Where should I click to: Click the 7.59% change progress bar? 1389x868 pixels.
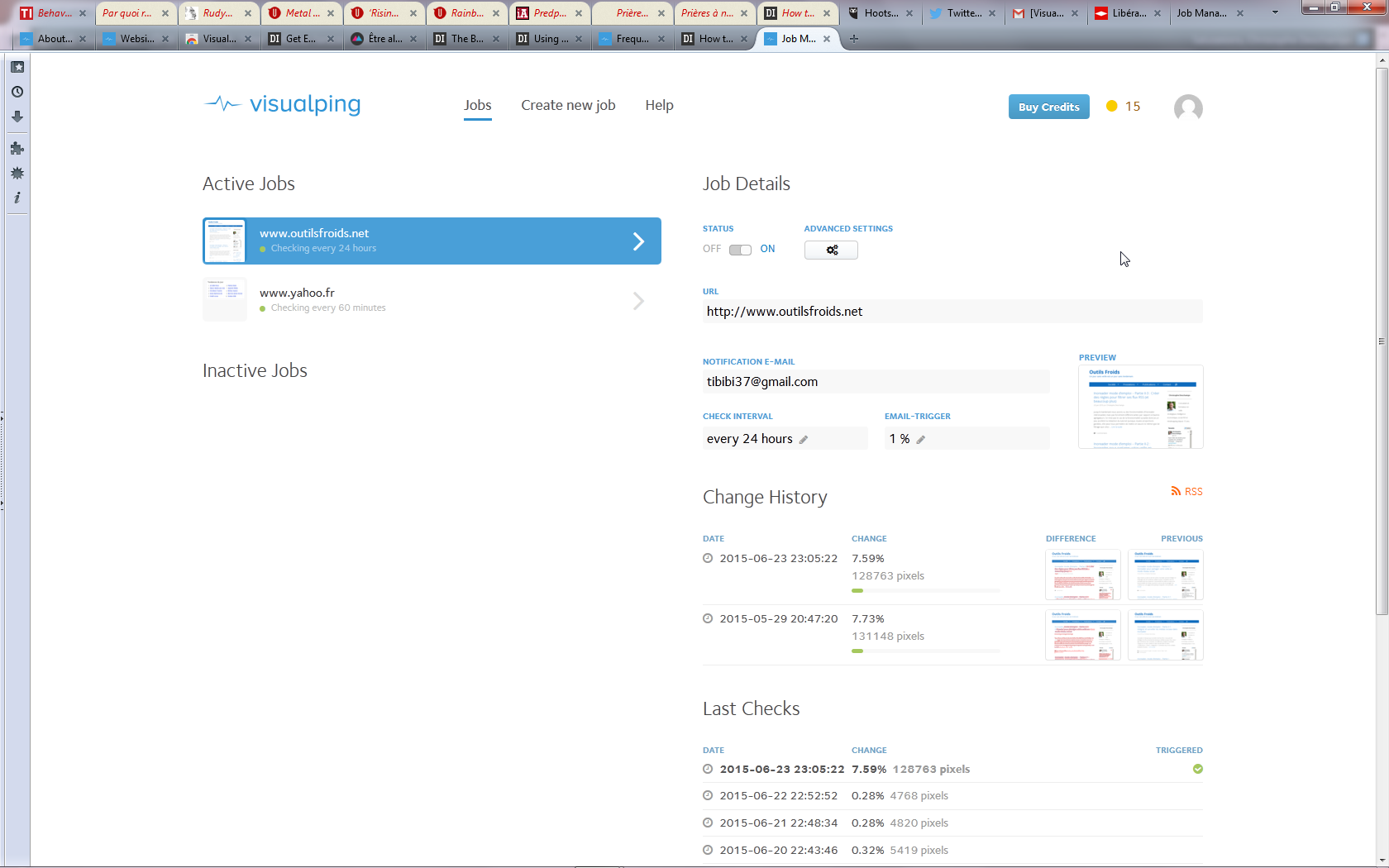click(x=926, y=590)
